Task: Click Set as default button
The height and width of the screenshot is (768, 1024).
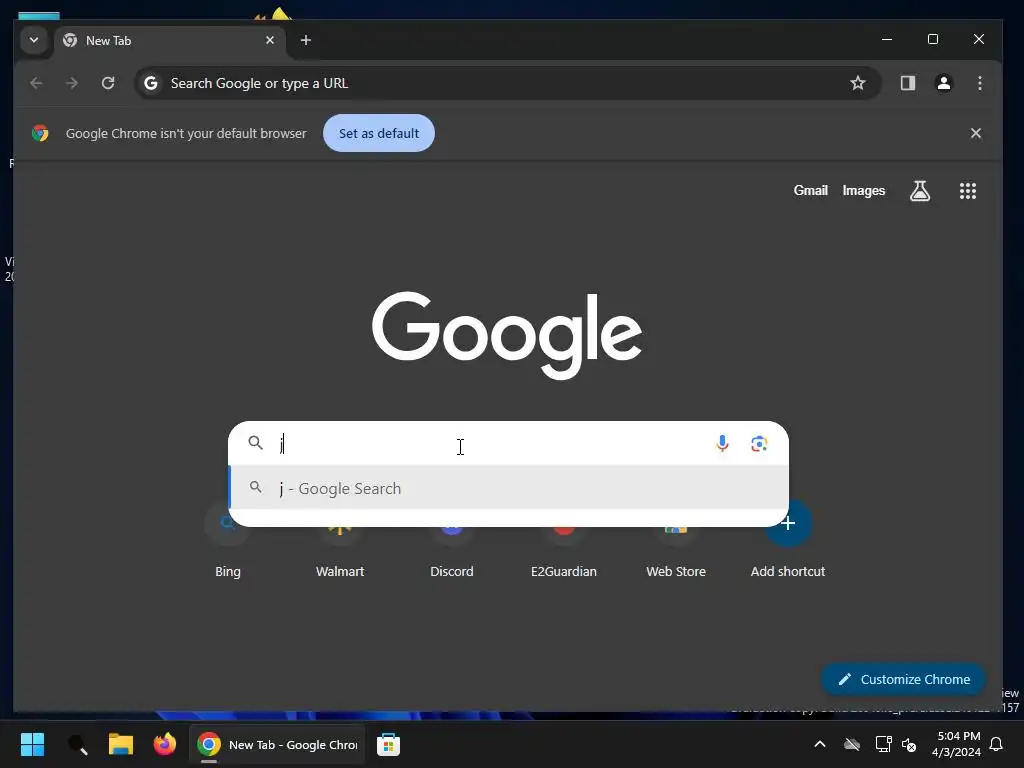Action: pyautogui.click(x=379, y=133)
